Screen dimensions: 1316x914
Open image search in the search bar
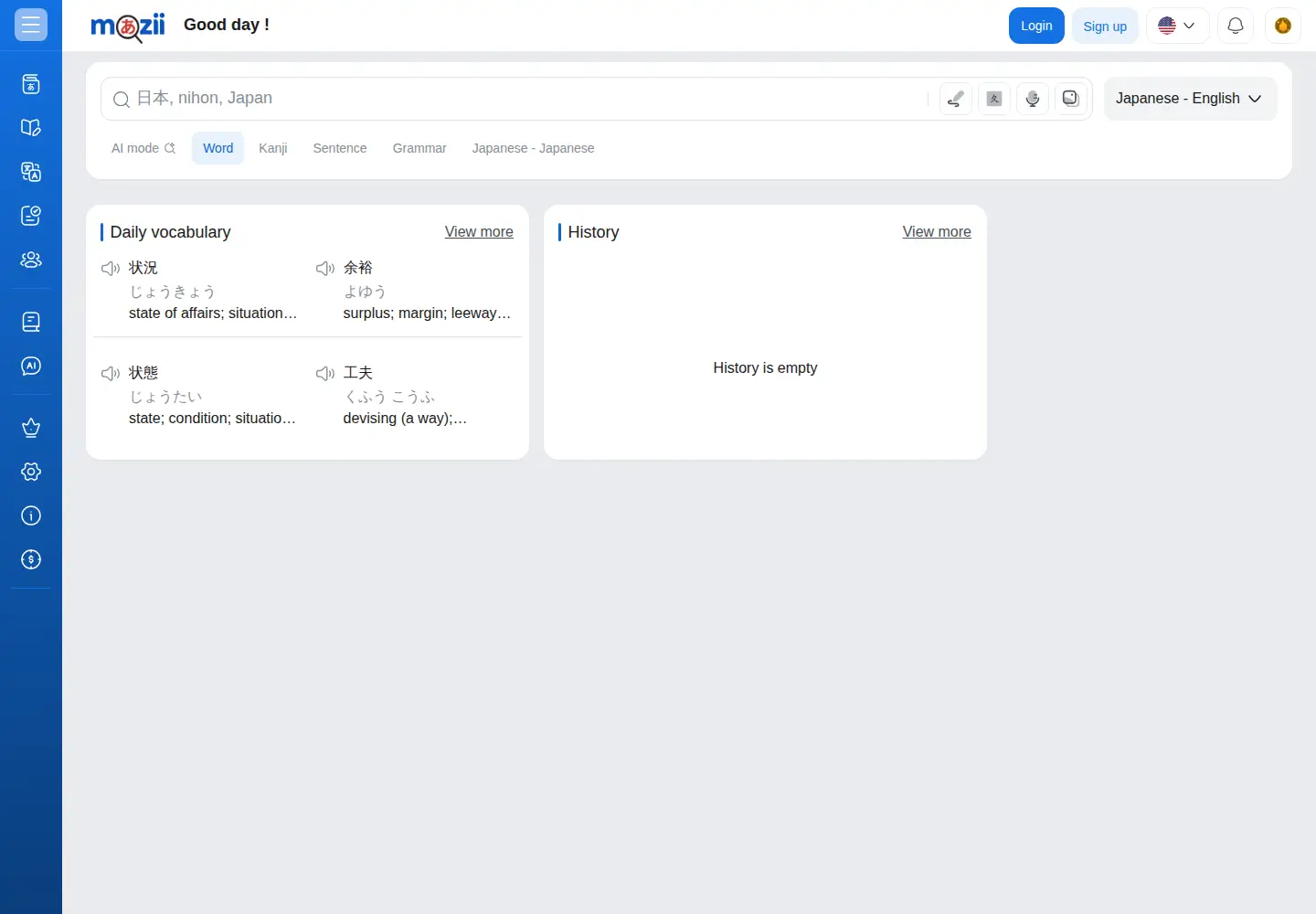coord(1071,99)
